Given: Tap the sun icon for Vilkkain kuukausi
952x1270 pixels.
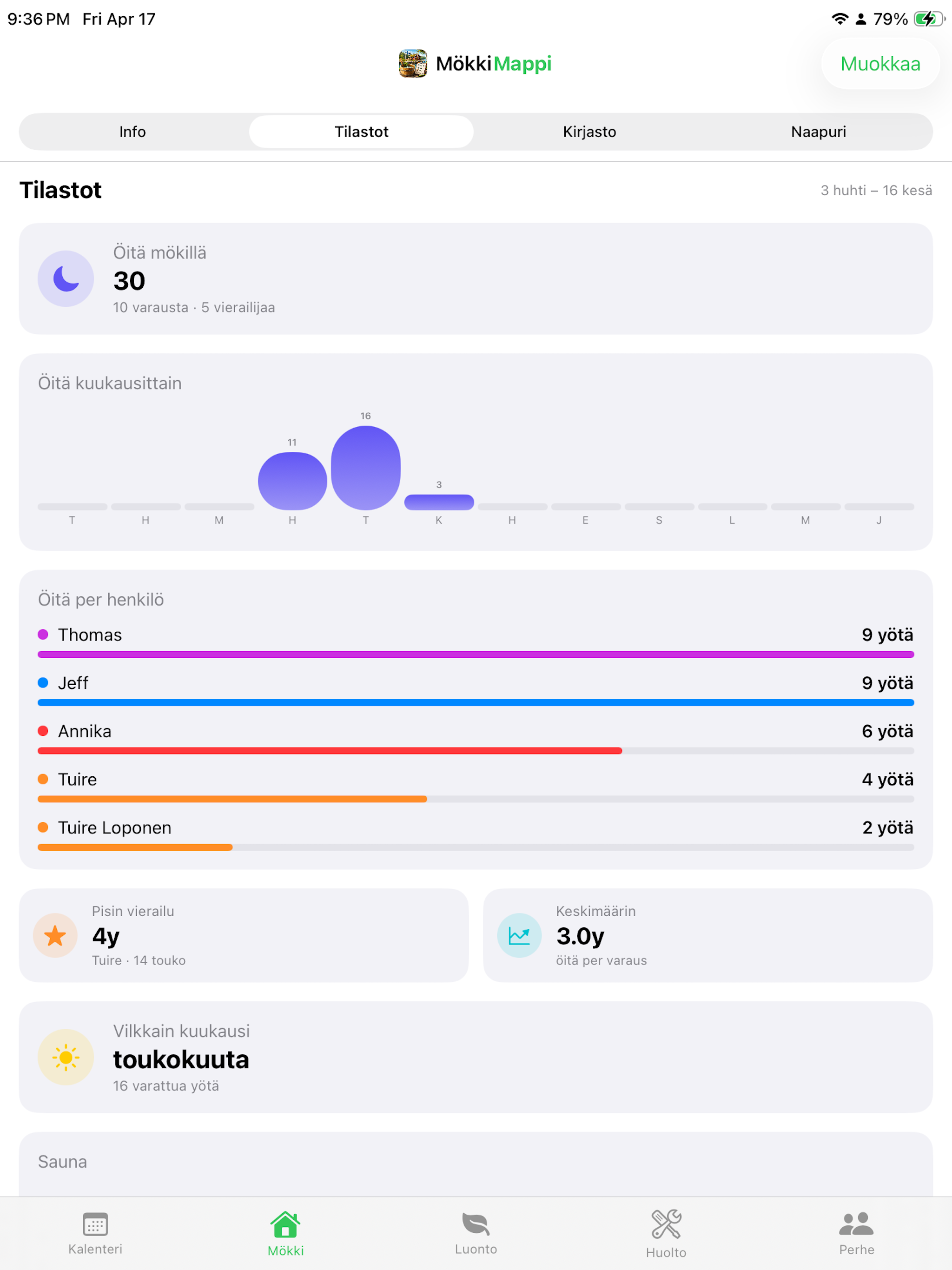Looking at the screenshot, I should [x=66, y=1057].
